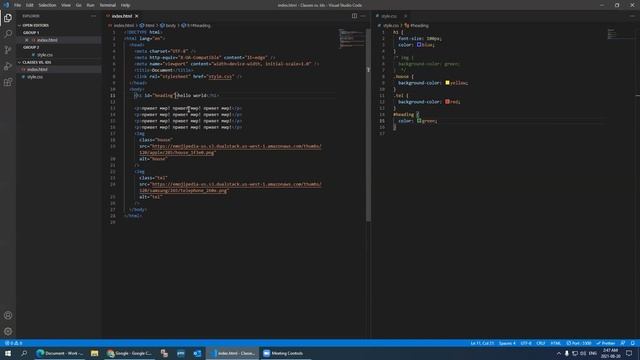640x360 pixels.
Task: Close index.html entry in Open Editors
Action: pos(27,40)
